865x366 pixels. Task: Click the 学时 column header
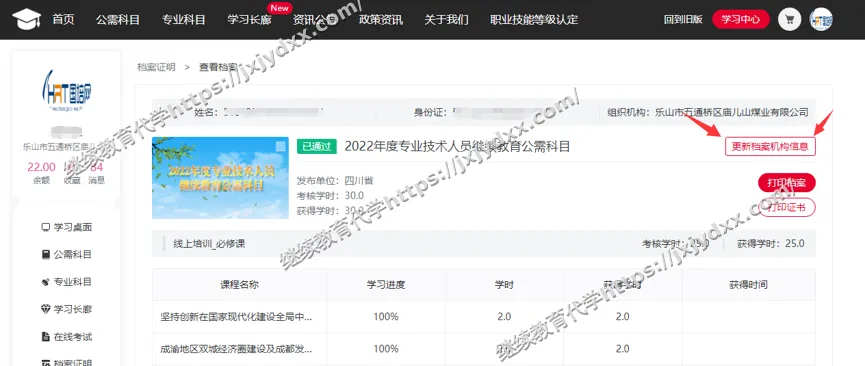[504, 285]
